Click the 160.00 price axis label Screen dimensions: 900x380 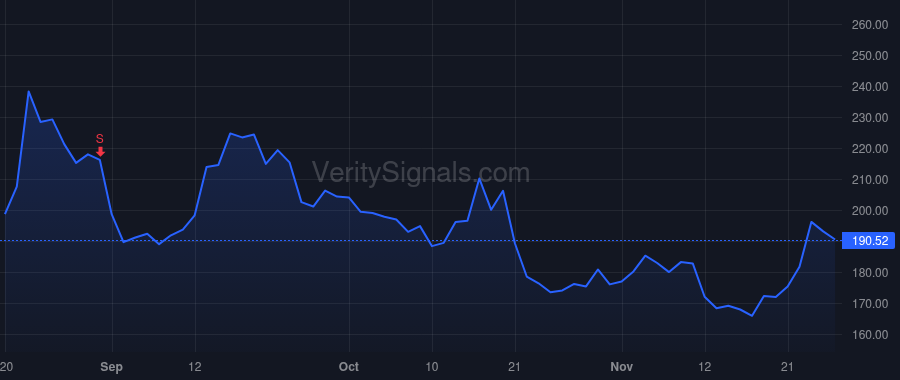(870, 335)
